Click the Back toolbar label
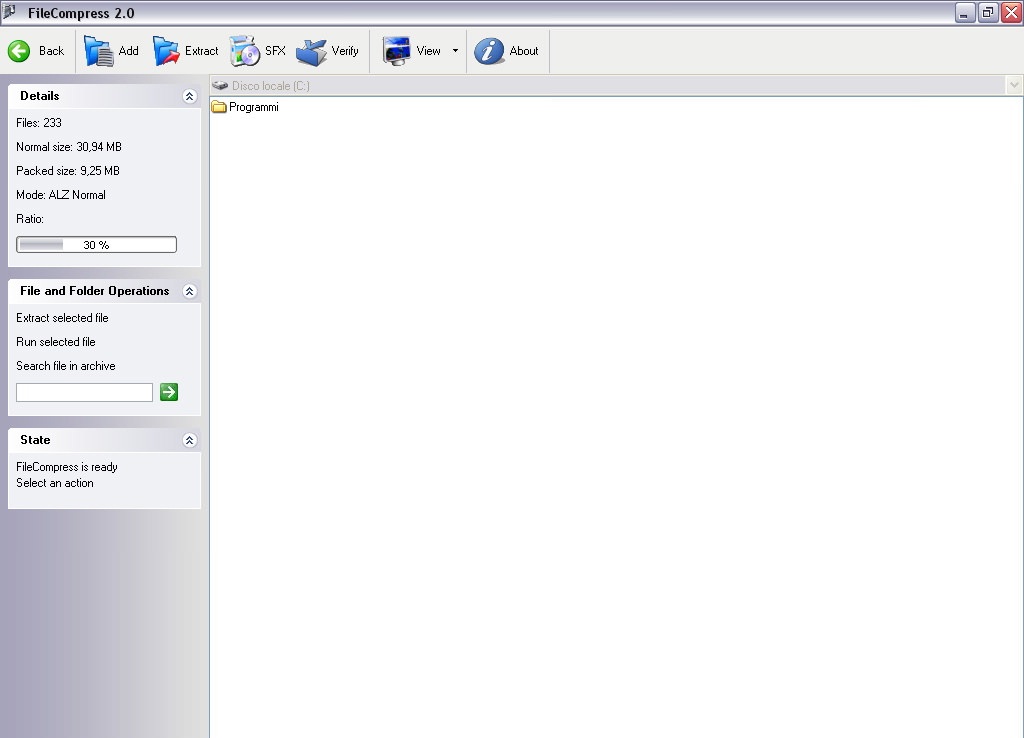The width and height of the screenshot is (1024, 738). tap(52, 51)
